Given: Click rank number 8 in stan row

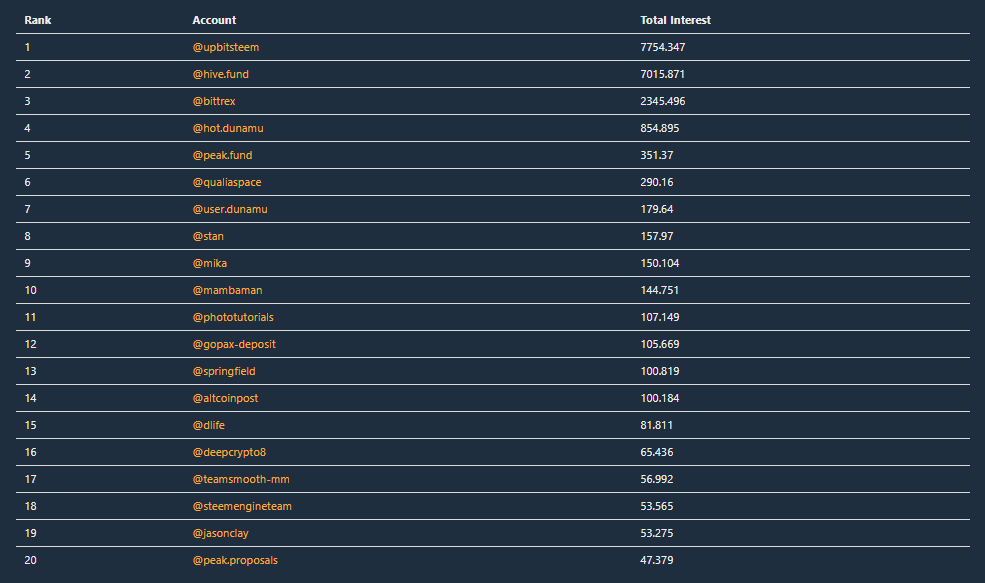Looking at the screenshot, I should coord(27,236).
